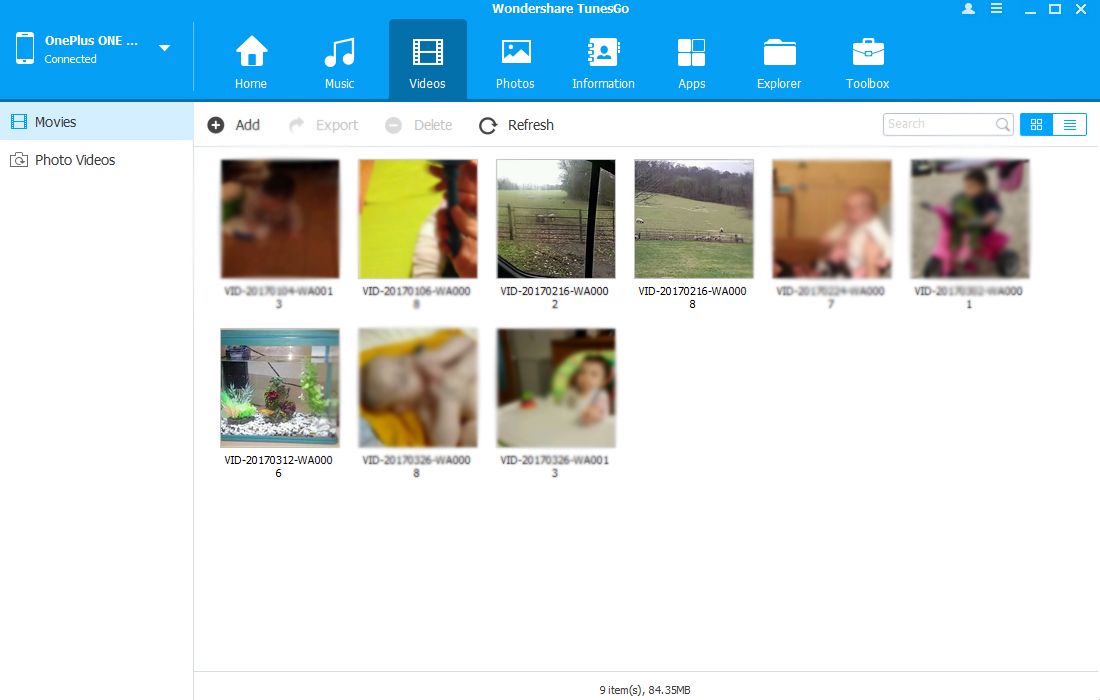
Task: Select video VID-20170216-WA0008 thumbnail
Action: [x=693, y=219]
